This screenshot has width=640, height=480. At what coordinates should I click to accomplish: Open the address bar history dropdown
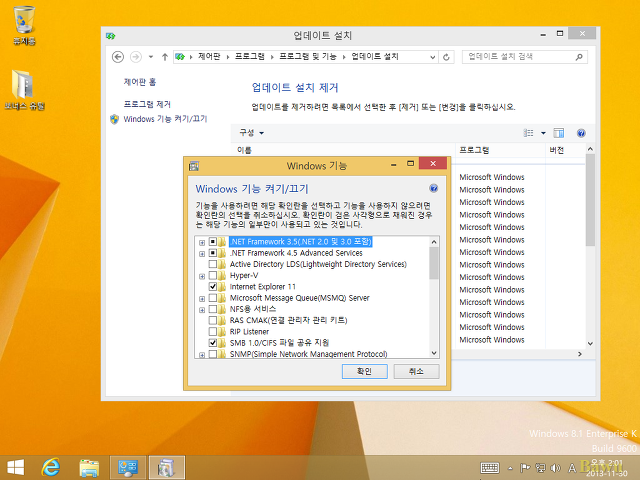click(x=433, y=57)
